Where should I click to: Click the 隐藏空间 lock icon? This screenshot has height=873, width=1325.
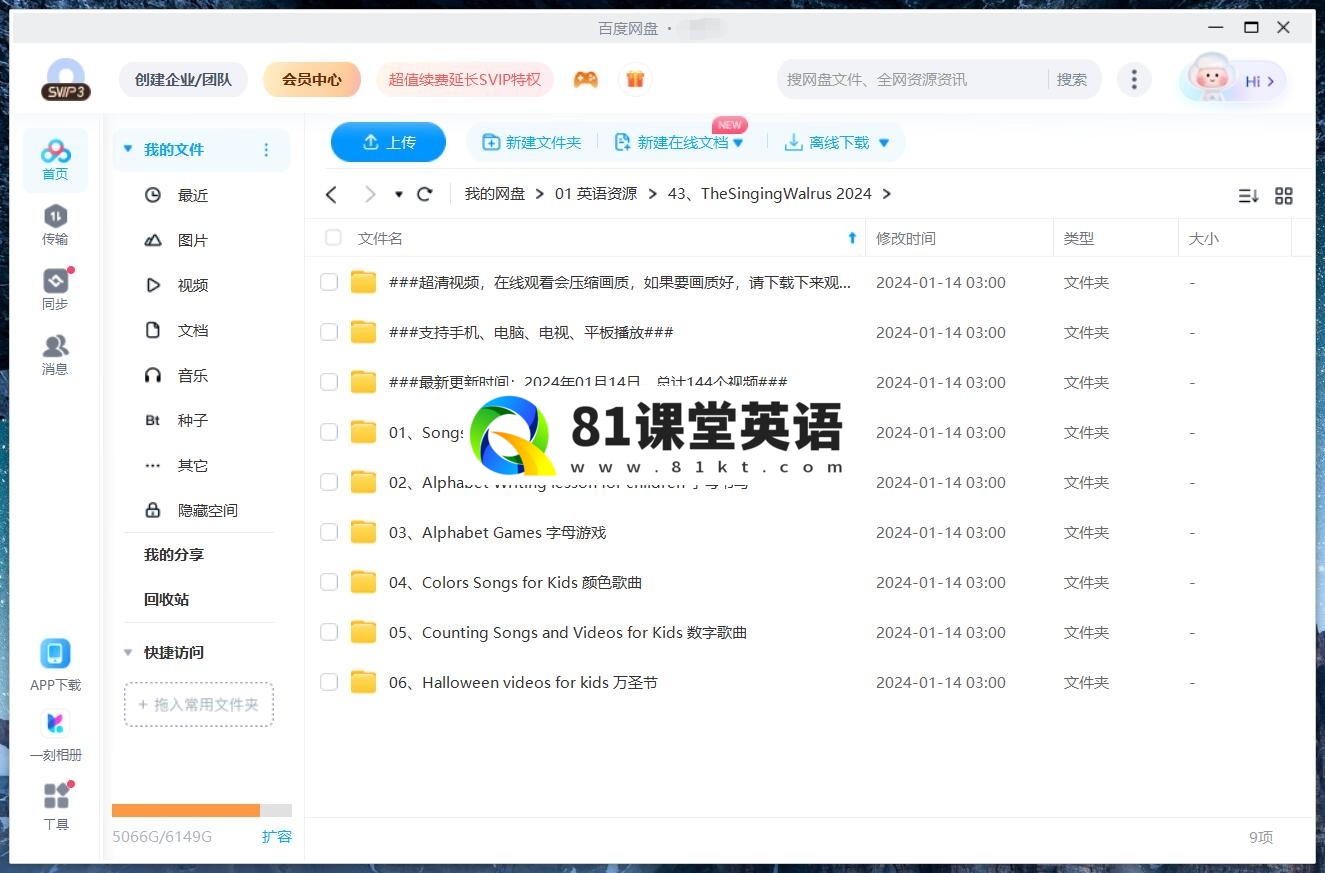153,510
